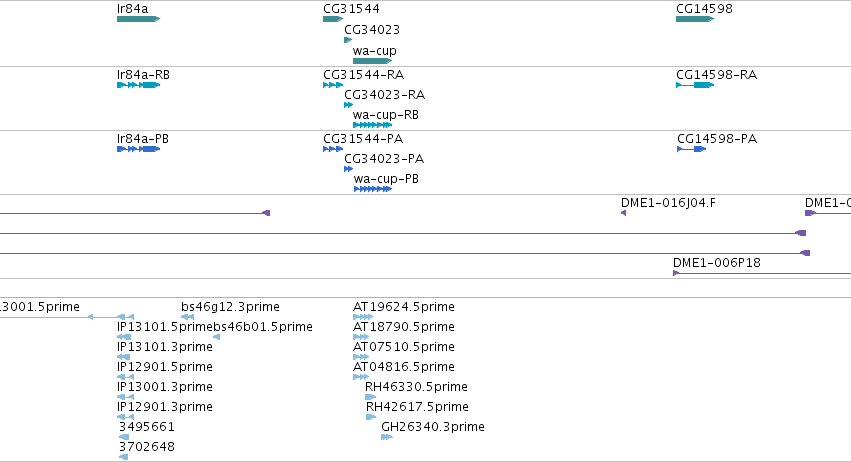The image size is (851, 462).
Task: Select the IP13101.5prime EST label
Action: (x=162, y=327)
